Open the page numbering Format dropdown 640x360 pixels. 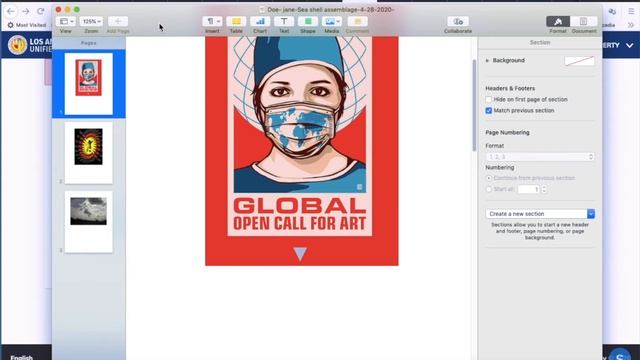point(540,157)
